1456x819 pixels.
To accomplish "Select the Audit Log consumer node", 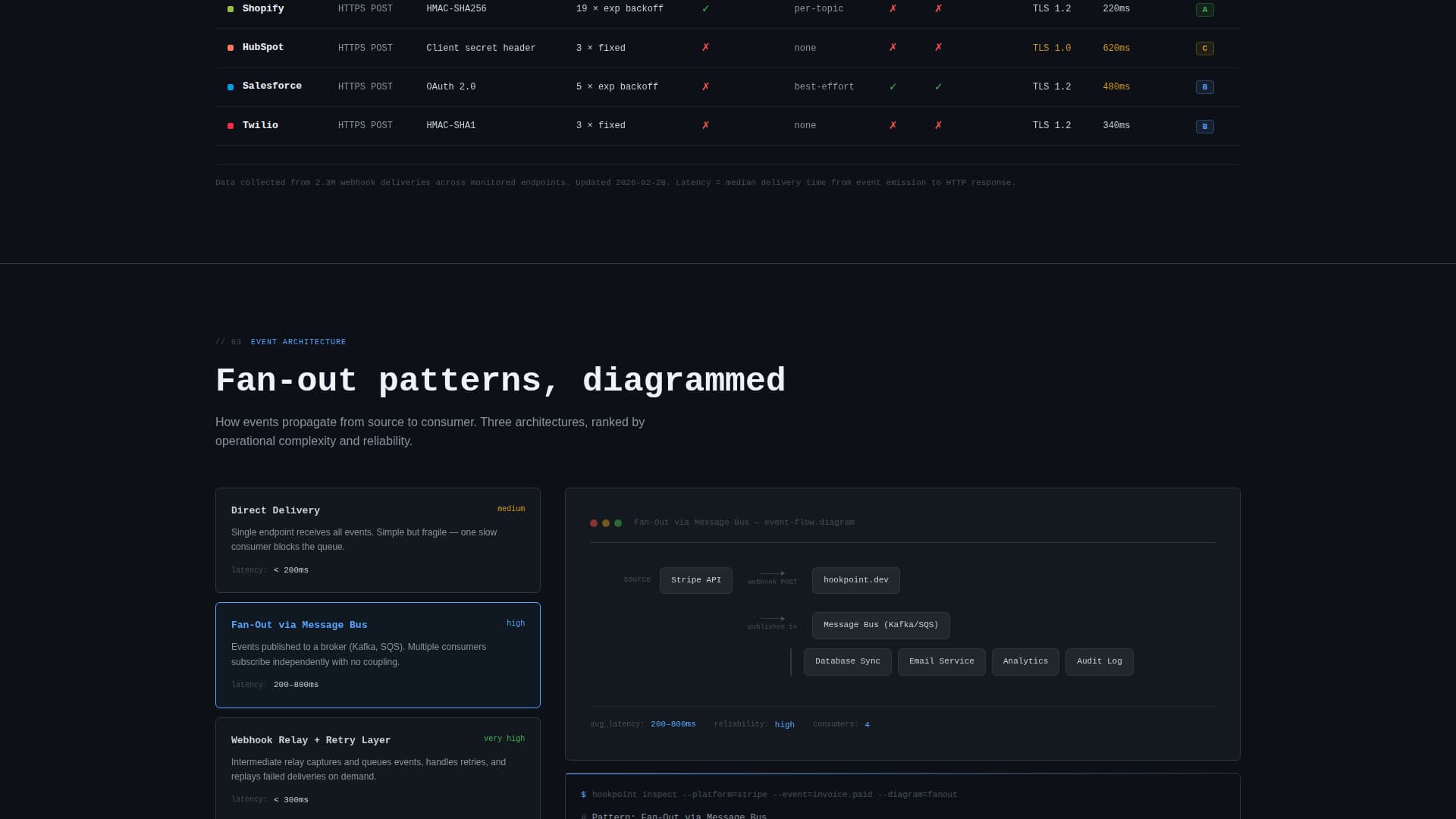I will click(1099, 661).
